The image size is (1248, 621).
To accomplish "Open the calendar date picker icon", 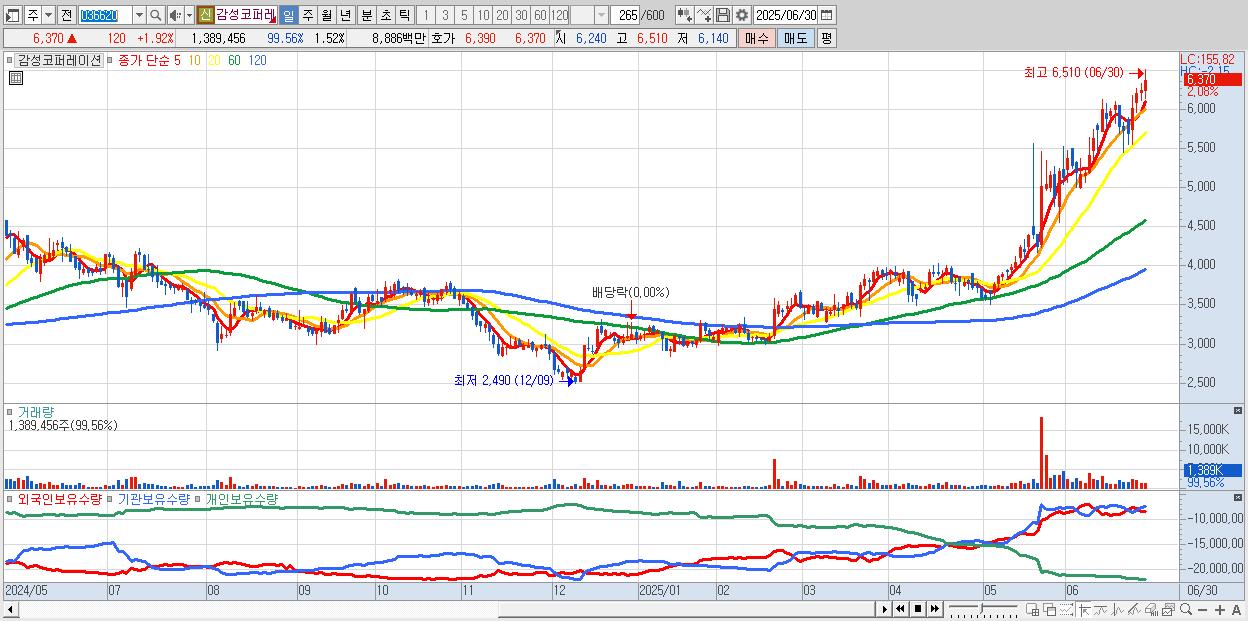I will [827, 15].
